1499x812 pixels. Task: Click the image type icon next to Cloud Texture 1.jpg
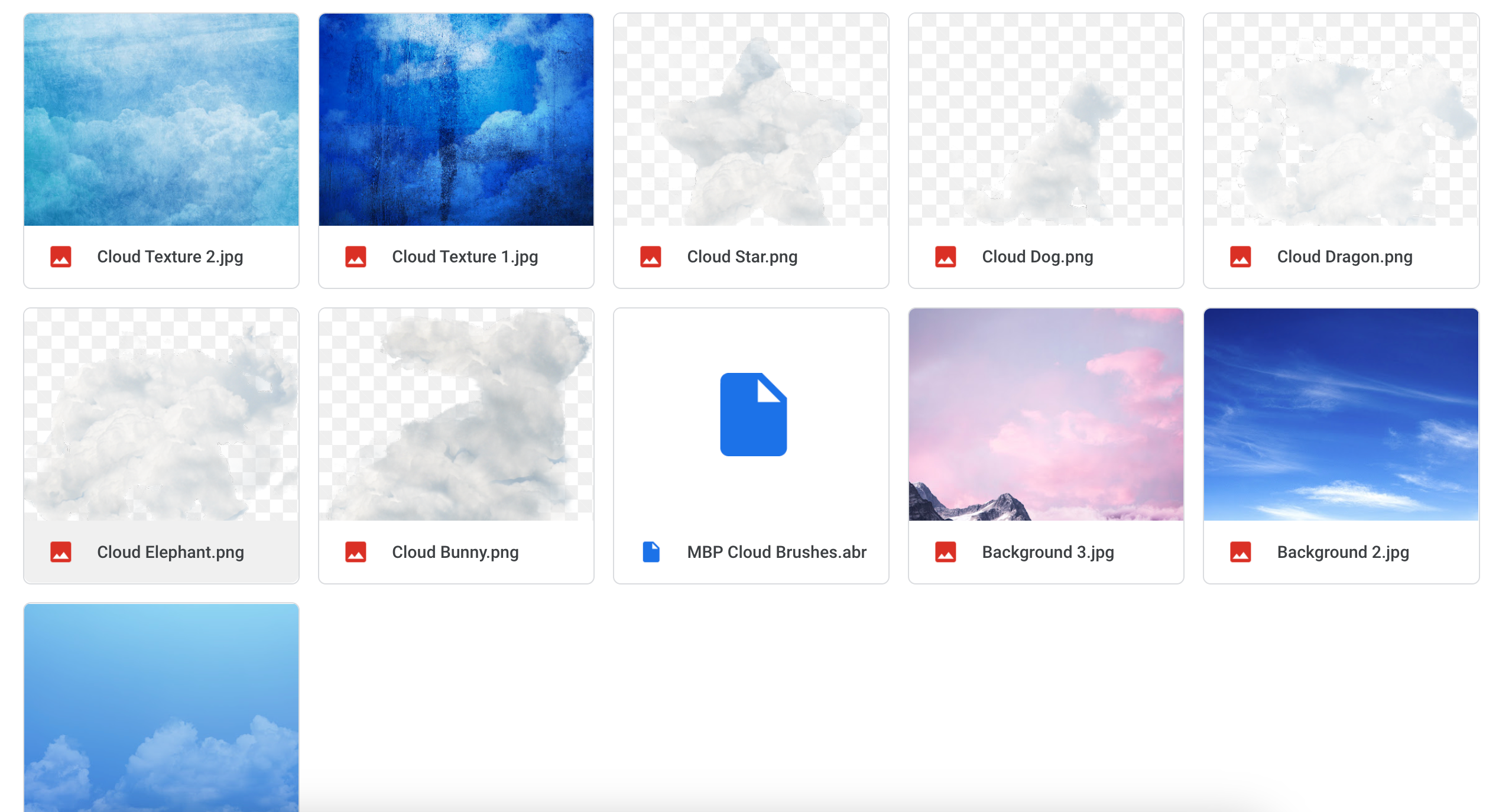(x=355, y=256)
